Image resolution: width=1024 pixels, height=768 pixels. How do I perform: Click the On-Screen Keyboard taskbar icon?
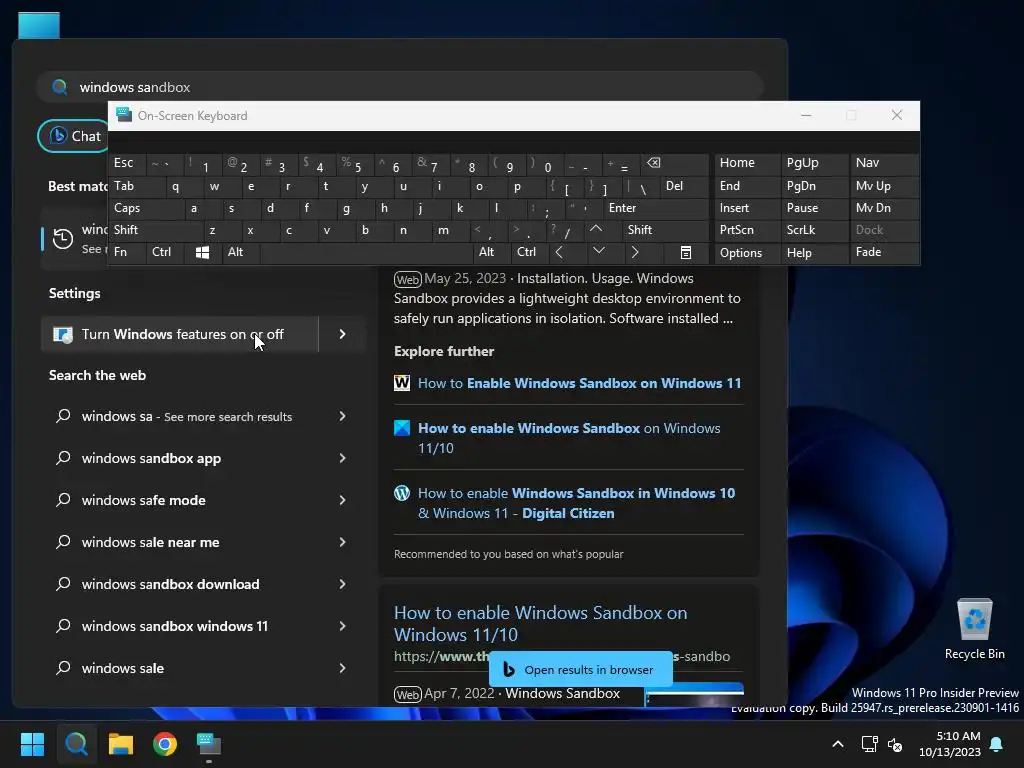(x=209, y=744)
